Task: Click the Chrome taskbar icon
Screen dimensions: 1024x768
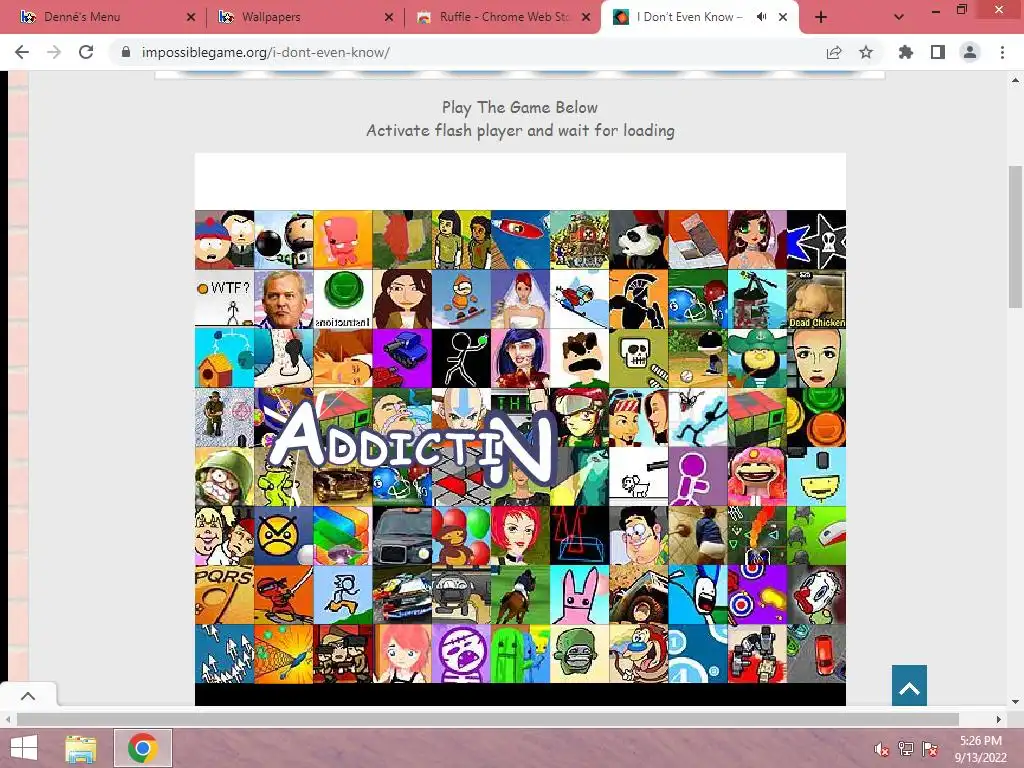Action: [x=143, y=748]
